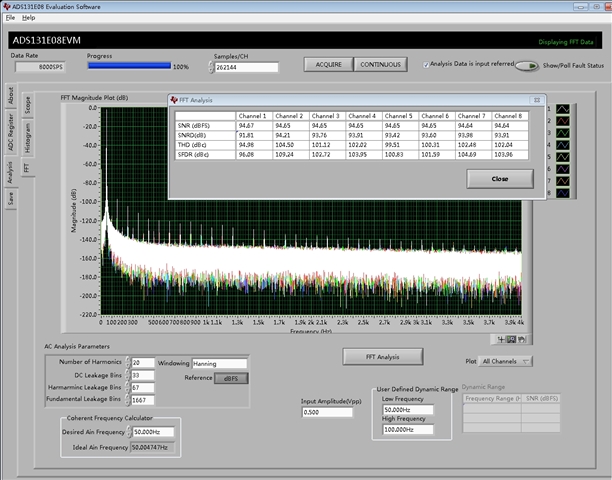Click the Desired Ain Frequency field
The image size is (612, 480).
(x=153, y=432)
